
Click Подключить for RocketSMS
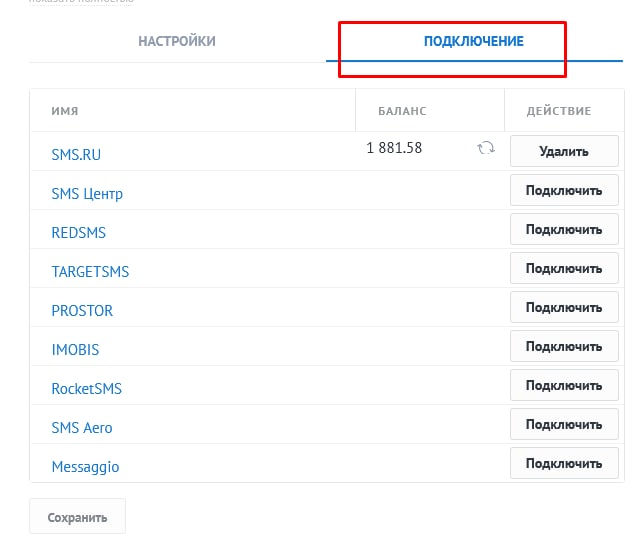[x=564, y=385]
